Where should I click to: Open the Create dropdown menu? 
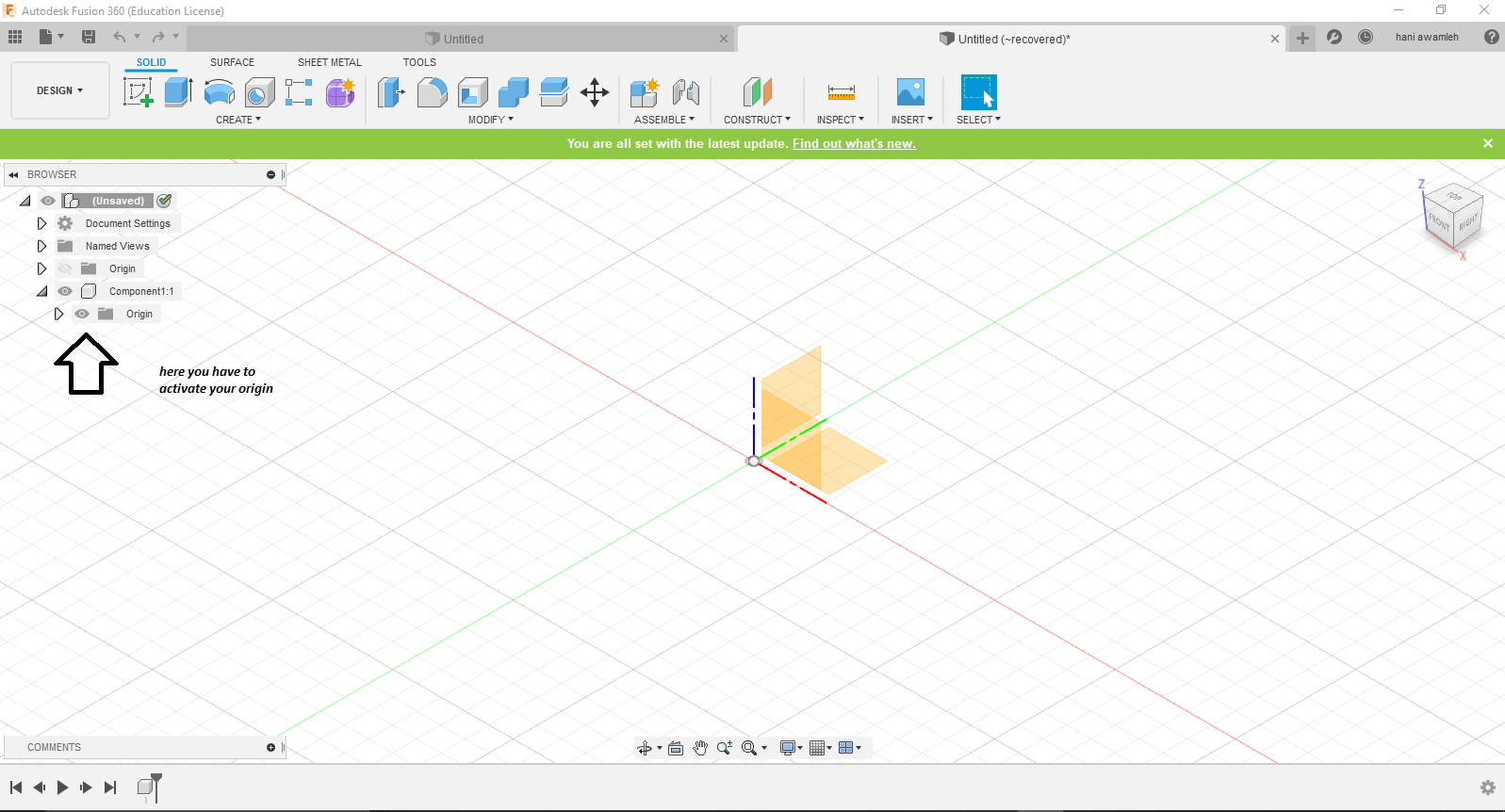[238, 120]
